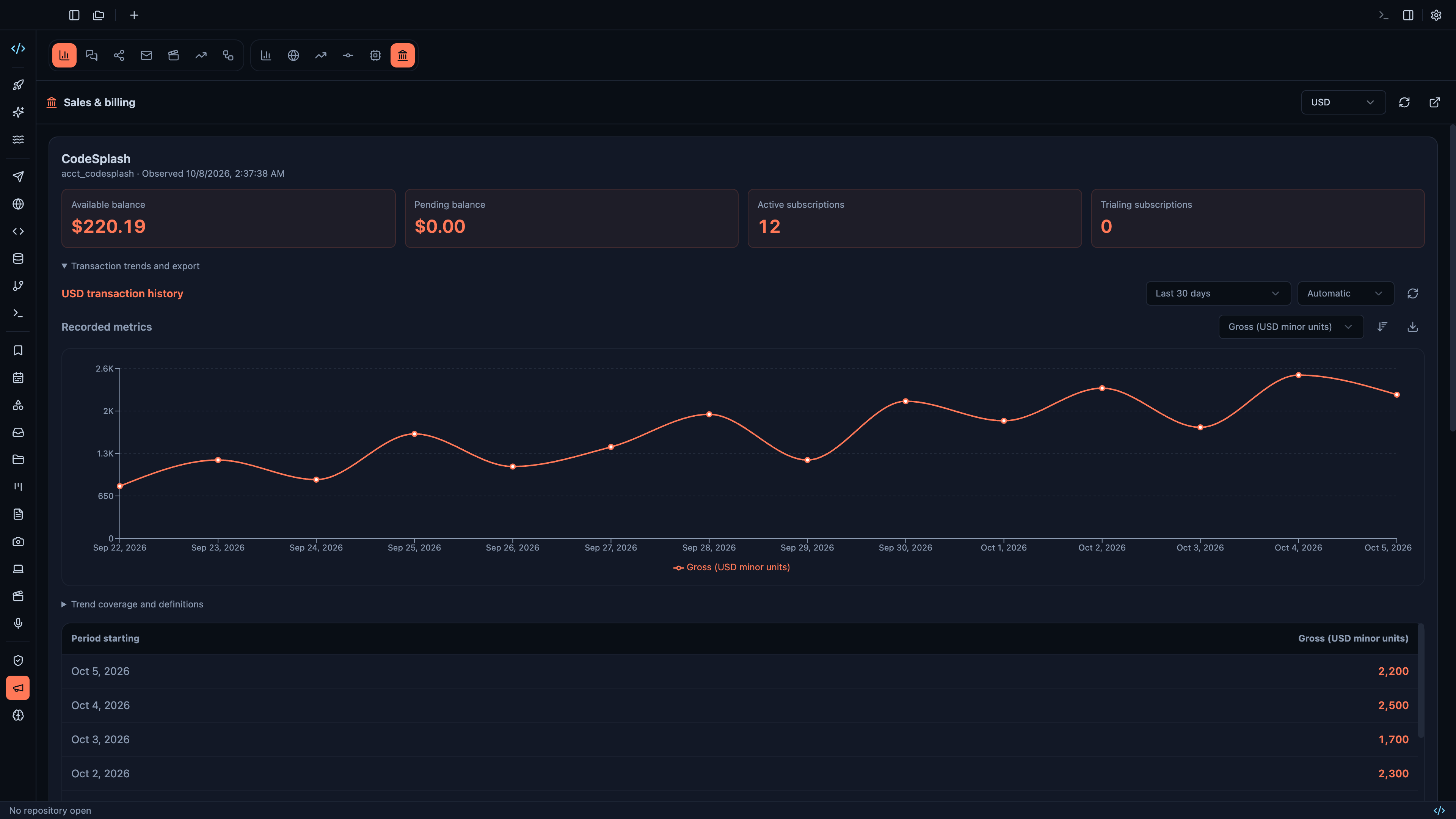Click the globe icon in the second toolbar group
This screenshot has height=819, width=1456.
(293, 55)
